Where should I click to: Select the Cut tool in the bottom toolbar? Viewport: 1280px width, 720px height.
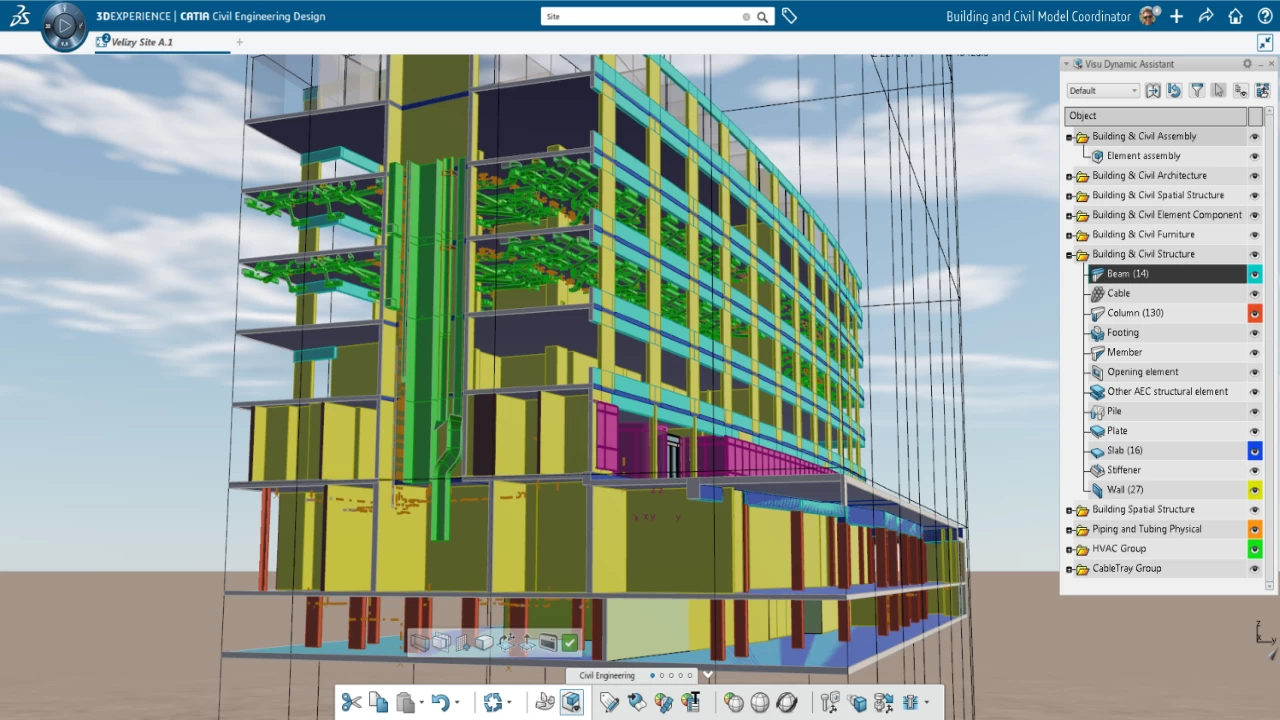[x=350, y=701]
